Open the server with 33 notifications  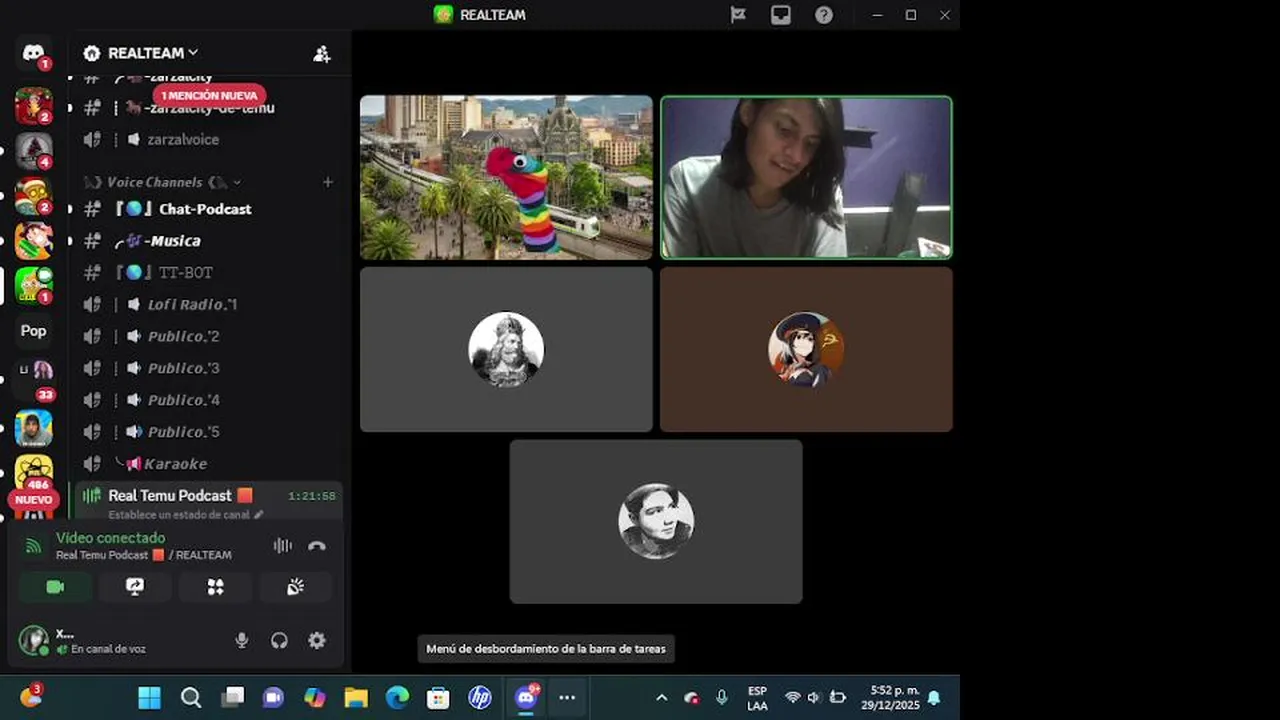click(x=34, y=378)
